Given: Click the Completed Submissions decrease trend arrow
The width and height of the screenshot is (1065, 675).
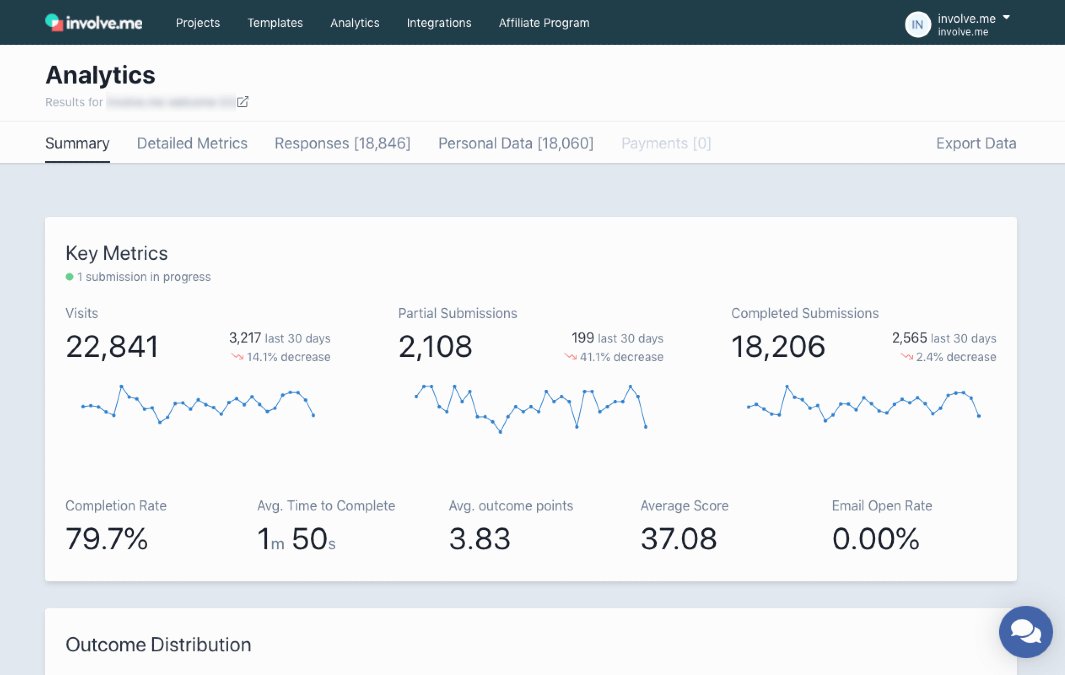Looking at the screenshot, I should click(x=906, y=357).
